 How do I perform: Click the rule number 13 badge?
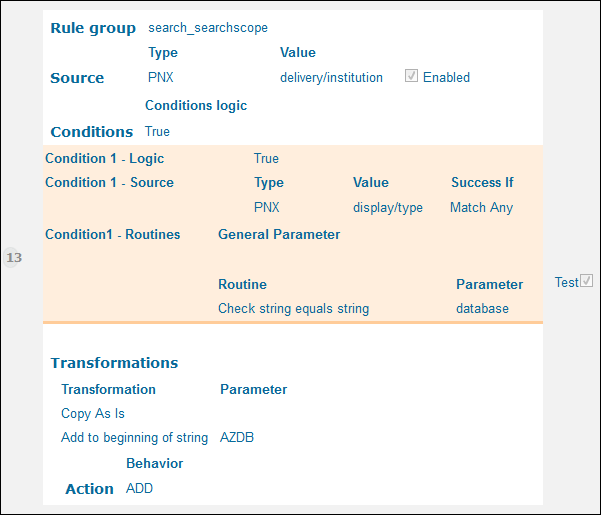click(x=14, y=258)
